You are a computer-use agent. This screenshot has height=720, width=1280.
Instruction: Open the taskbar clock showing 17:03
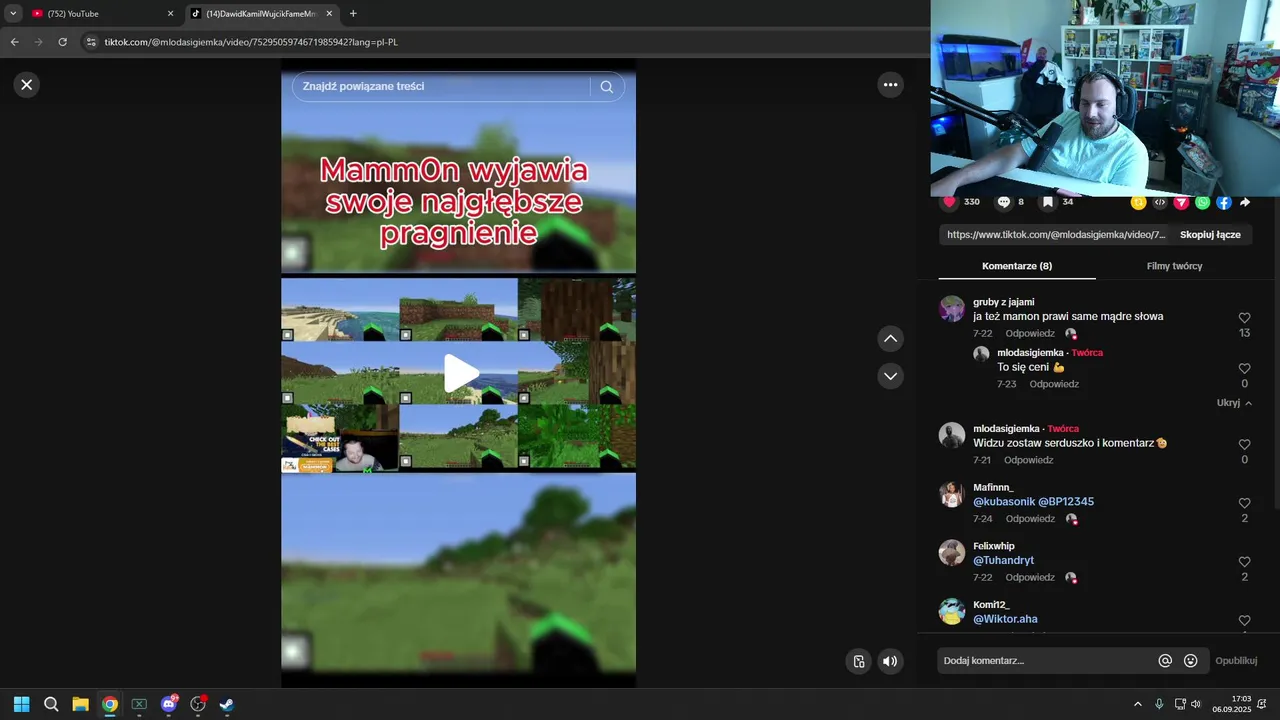[x=1232, y=704]
